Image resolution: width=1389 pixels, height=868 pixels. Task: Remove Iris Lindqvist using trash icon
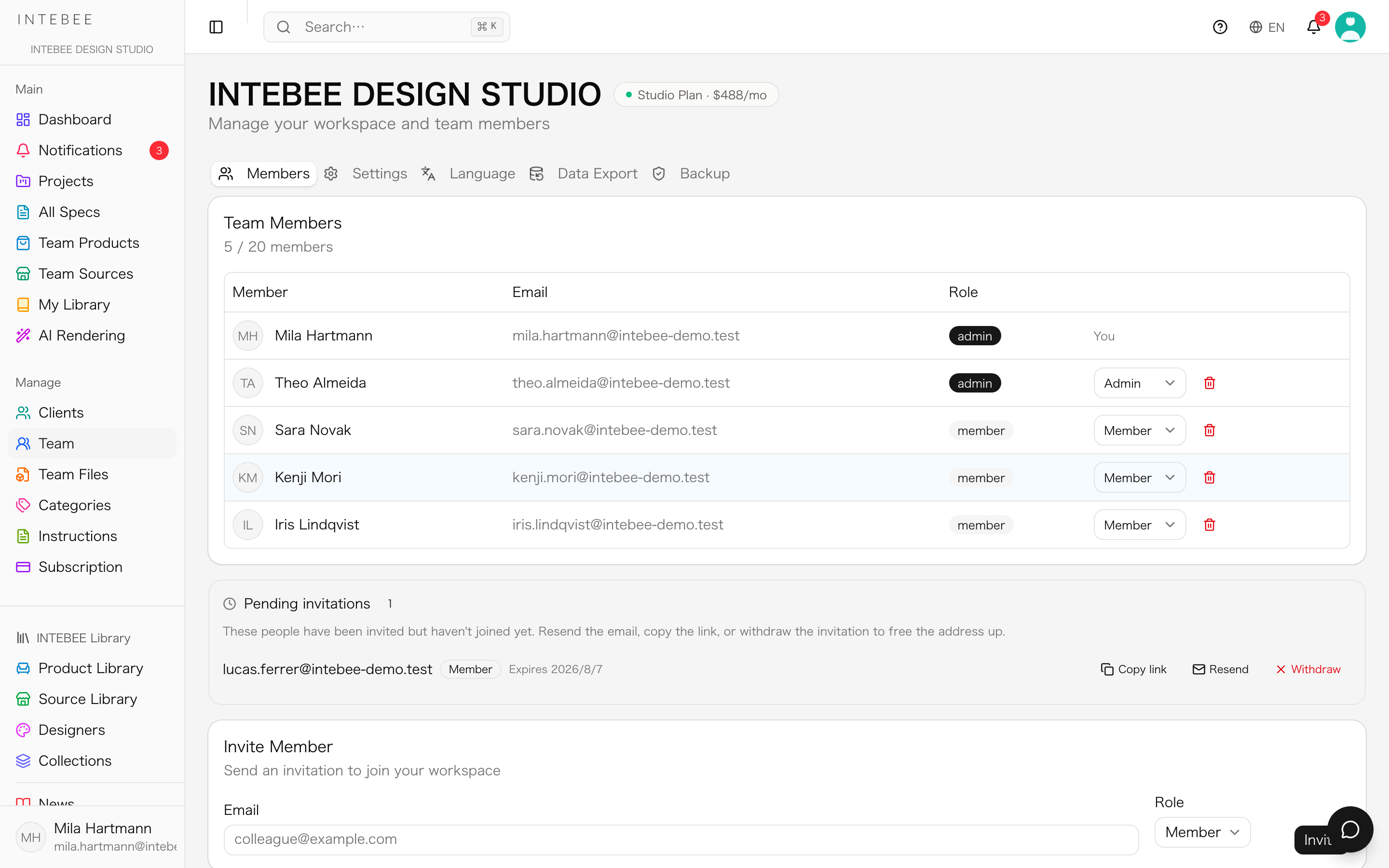pyautogui.click(x=1210, y=525)
